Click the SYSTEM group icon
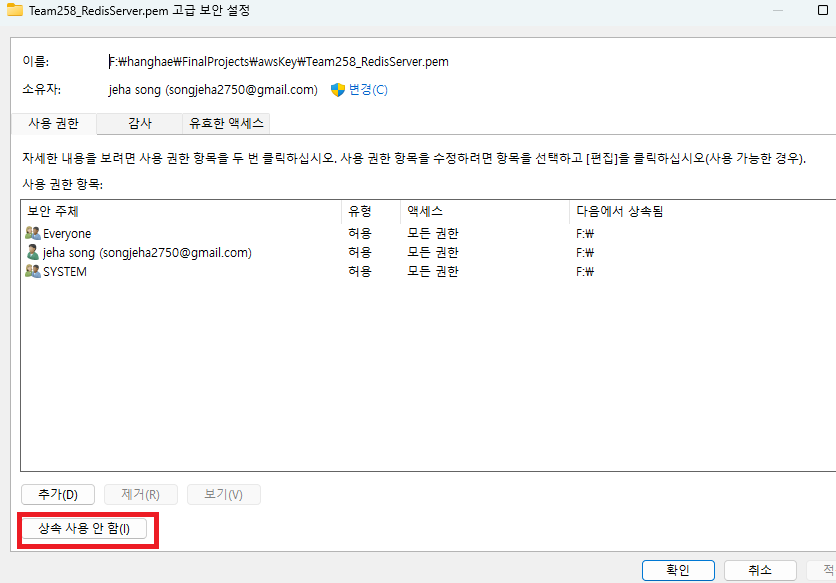 click(33, 271)
